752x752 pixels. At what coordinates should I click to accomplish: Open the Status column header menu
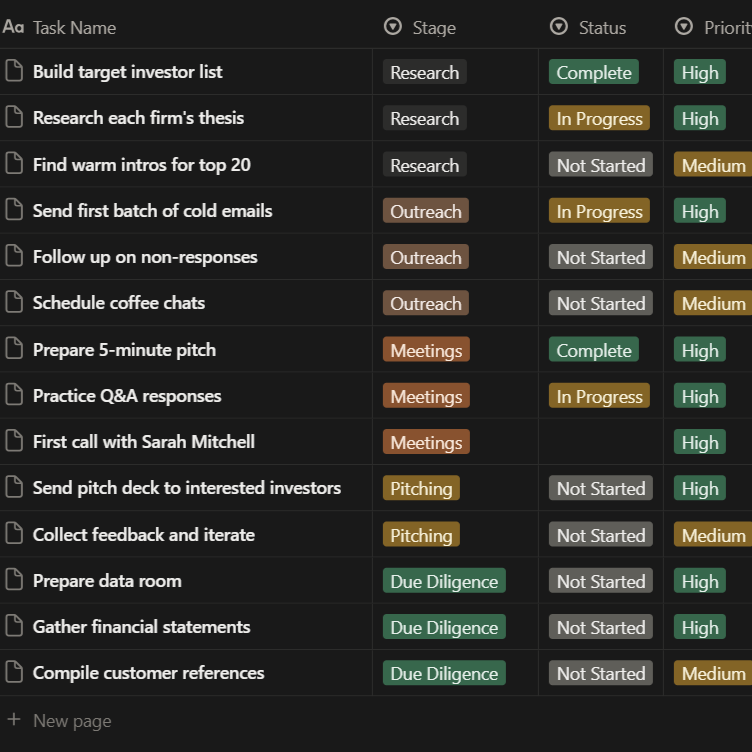588,27
